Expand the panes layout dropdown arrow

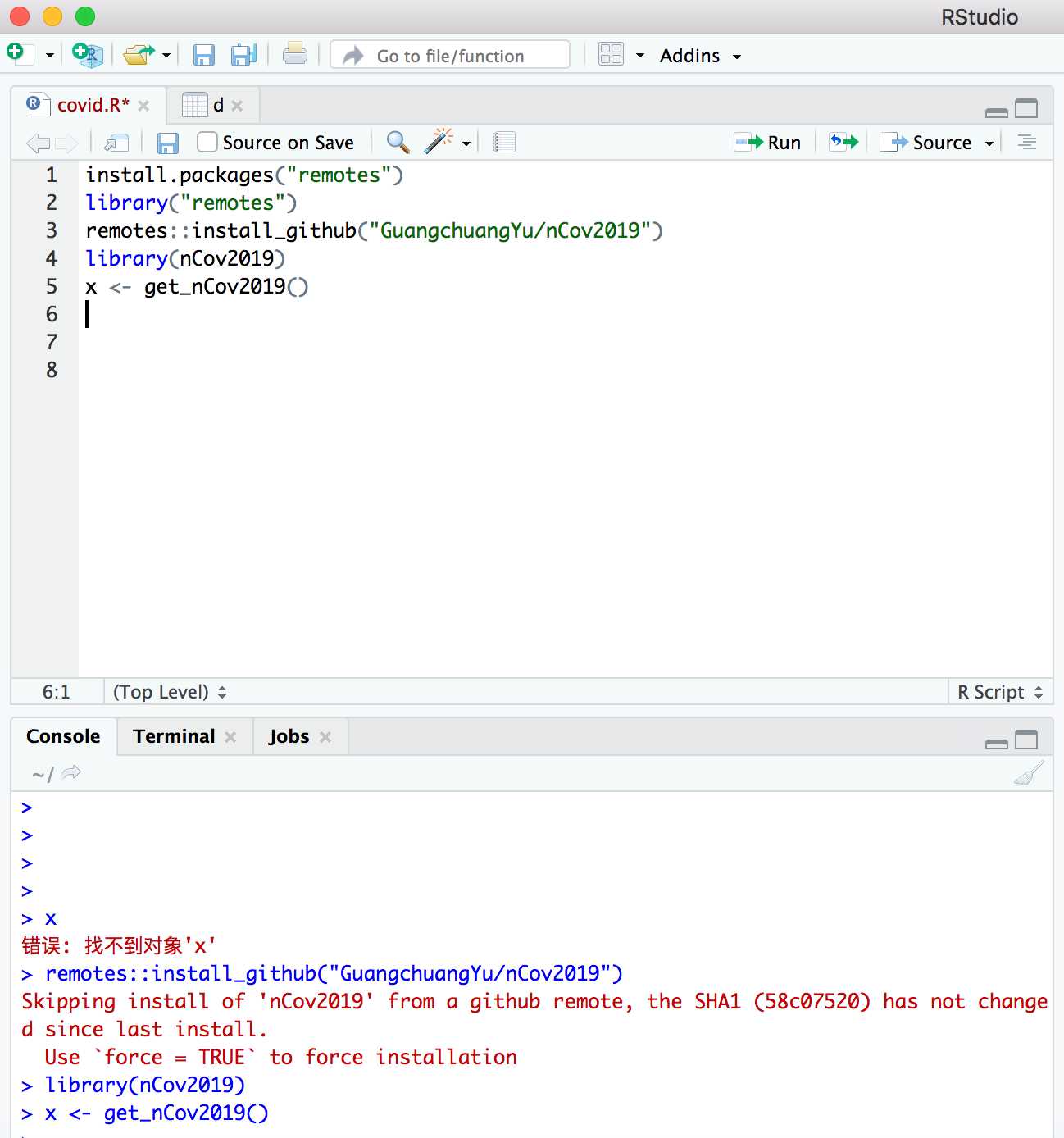pyautogui.click(x=640, y=56)
